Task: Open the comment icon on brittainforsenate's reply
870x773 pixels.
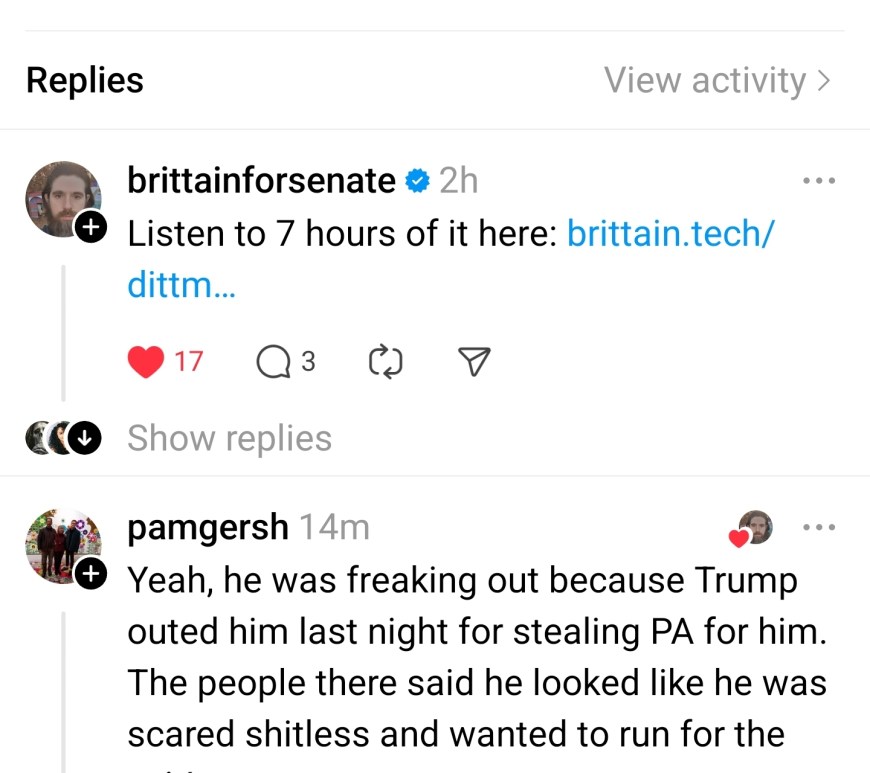Action: coord(271,361)
